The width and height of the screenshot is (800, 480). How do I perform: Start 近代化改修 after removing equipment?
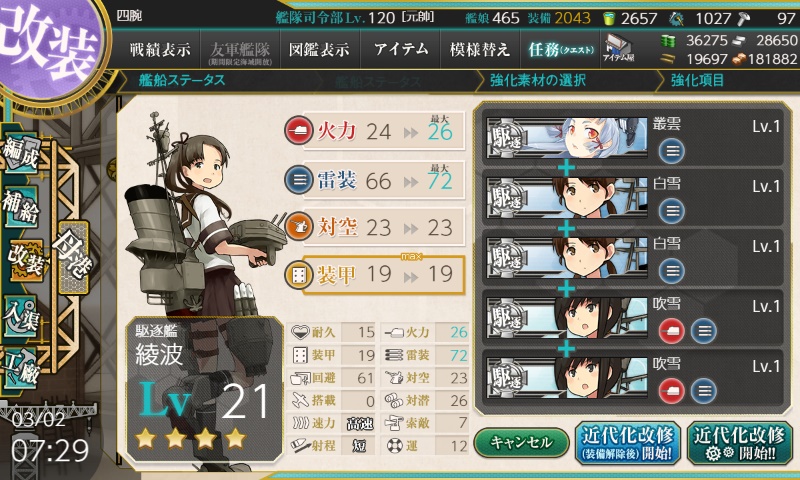pos(628,443)
